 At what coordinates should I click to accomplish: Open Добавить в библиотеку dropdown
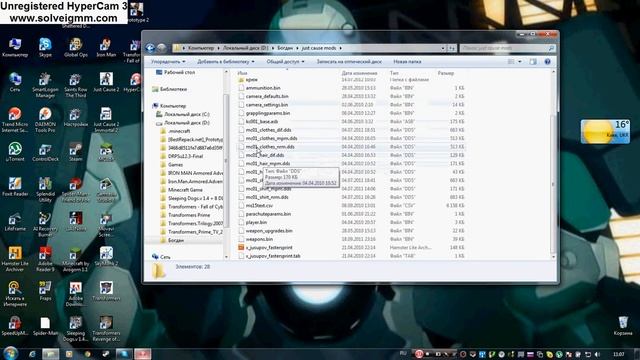226,62
